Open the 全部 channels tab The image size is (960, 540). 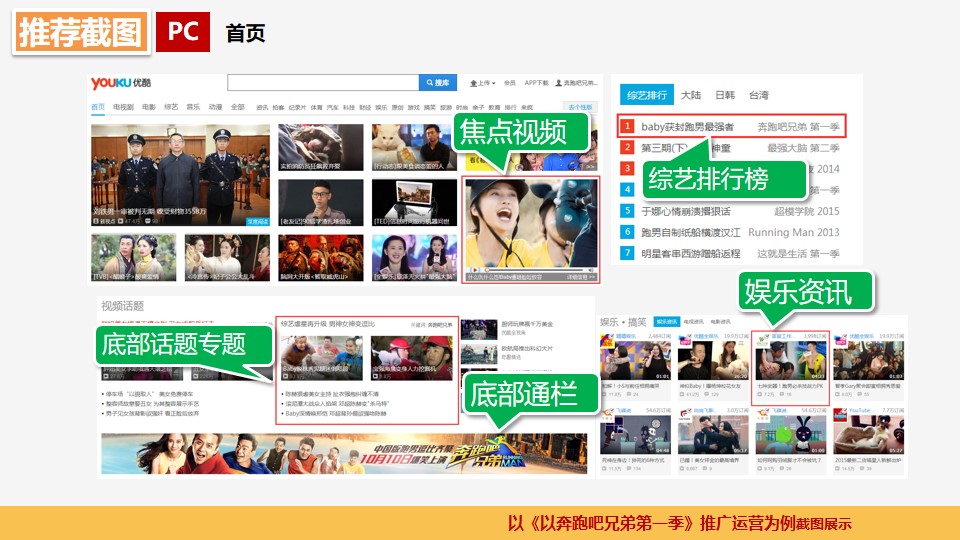(238, 107)
